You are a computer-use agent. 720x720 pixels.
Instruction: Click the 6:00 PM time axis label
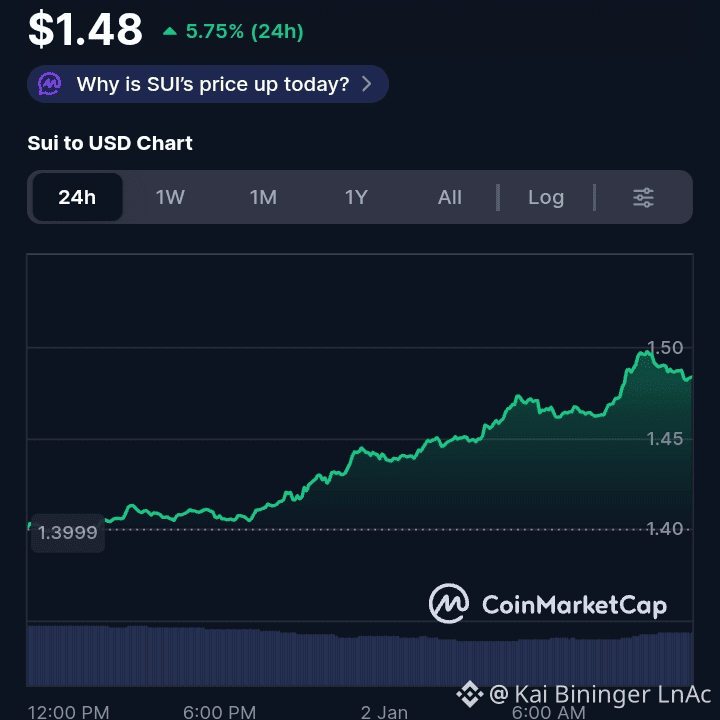(219, 713)
